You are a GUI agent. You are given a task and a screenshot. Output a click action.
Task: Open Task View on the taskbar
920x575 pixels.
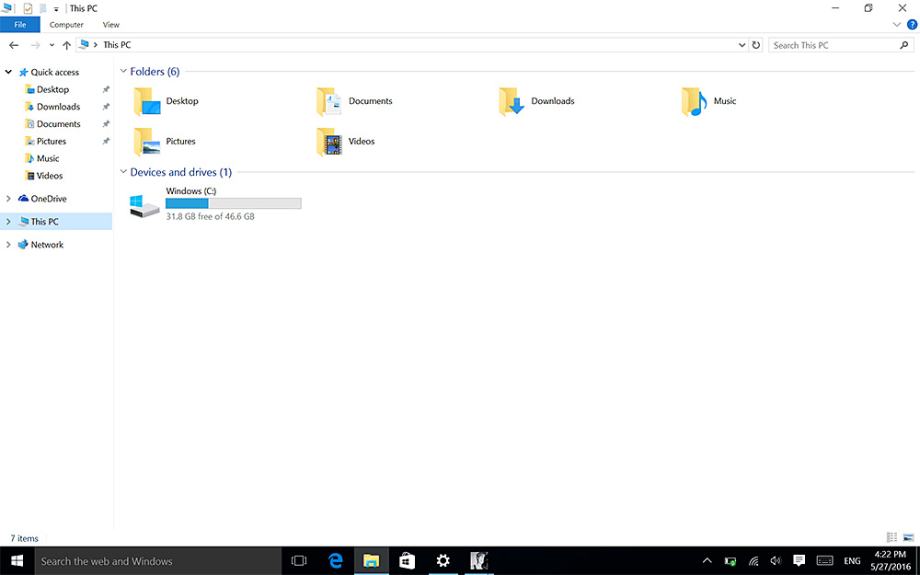[x=299, y=561]
